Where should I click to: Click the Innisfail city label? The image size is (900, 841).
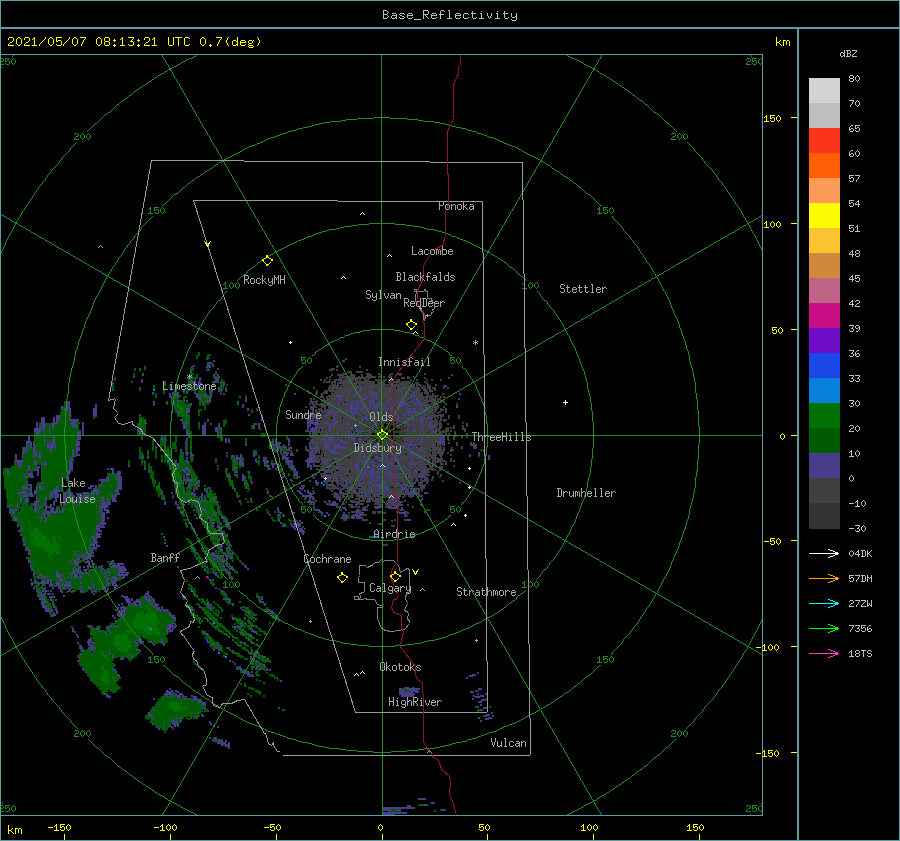tap(404, 362)
